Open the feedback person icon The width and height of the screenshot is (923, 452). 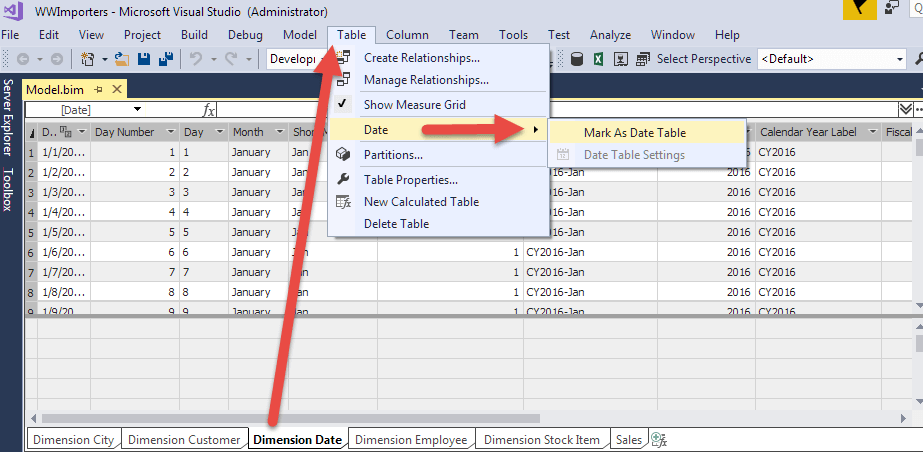pyautogui.click(x=892, y=8)
